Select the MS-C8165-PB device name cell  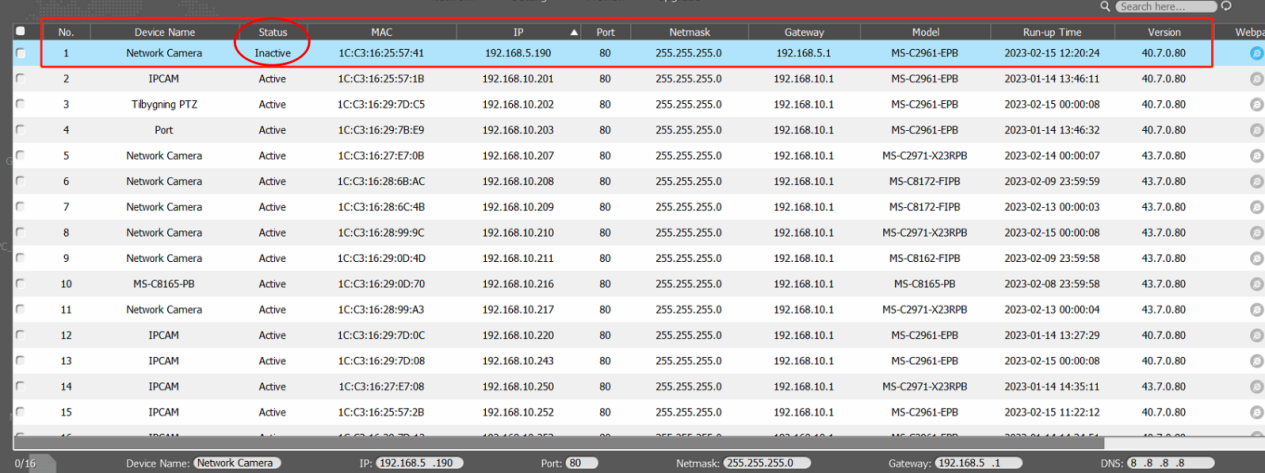[x=164, y=284]
